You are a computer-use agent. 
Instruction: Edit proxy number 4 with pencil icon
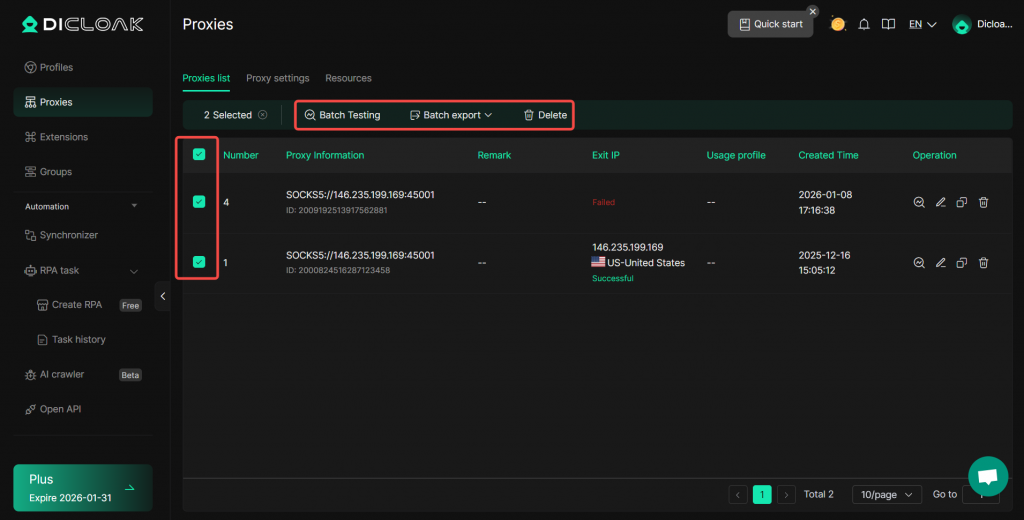940,202
